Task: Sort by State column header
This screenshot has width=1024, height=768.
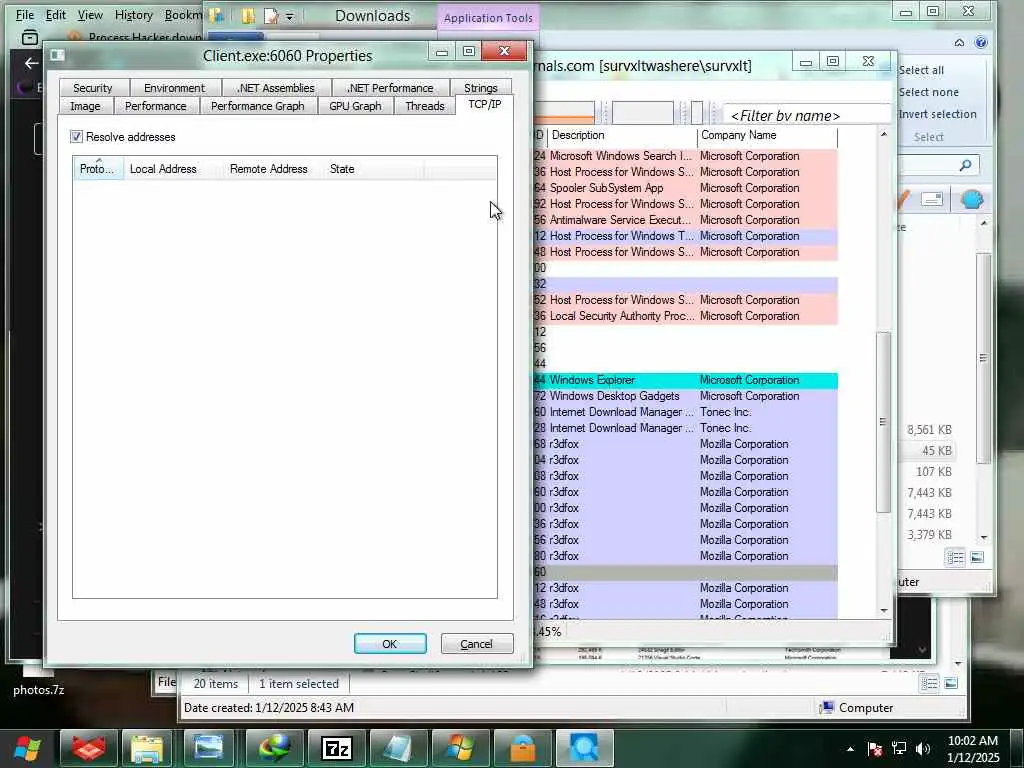Action: (x=374, y=168)
